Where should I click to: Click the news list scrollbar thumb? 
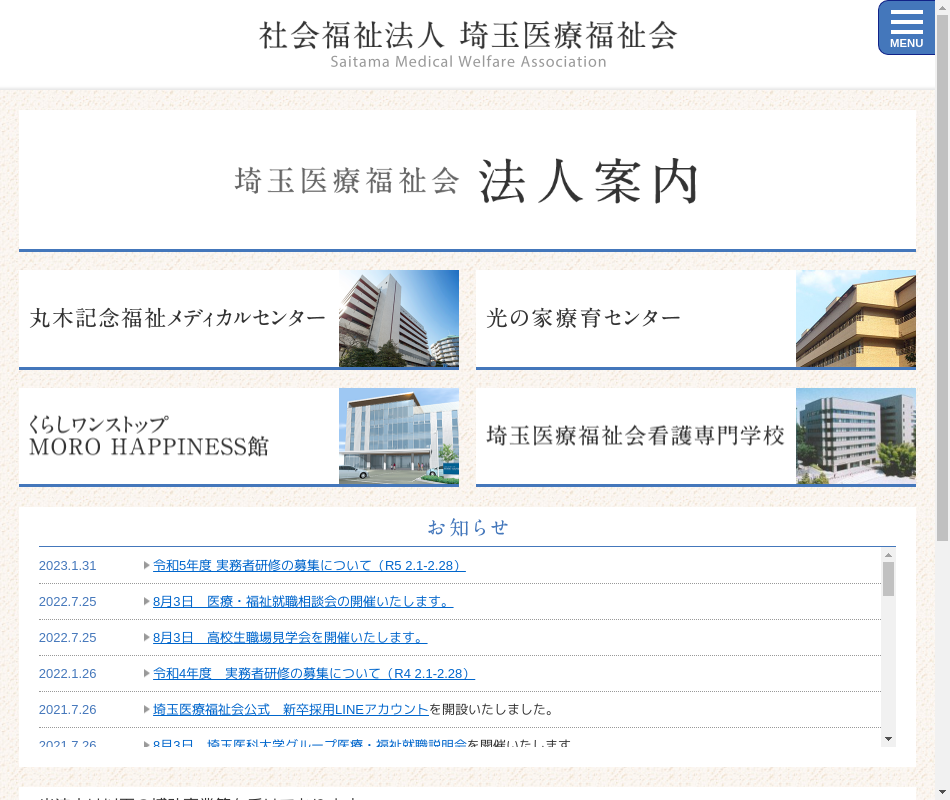[x=888, y=579]
